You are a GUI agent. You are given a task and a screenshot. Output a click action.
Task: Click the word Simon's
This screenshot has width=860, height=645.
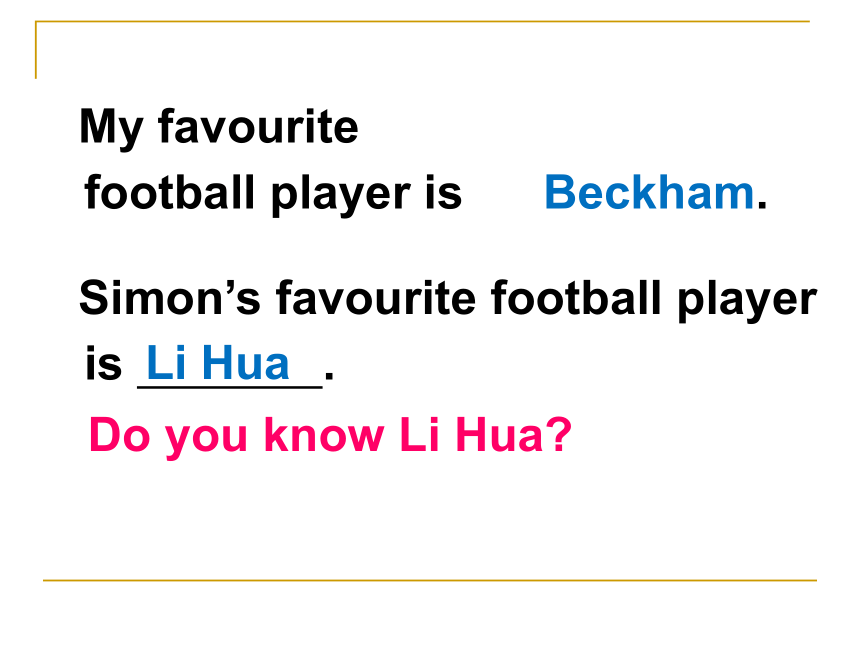[x=169, y=297]
